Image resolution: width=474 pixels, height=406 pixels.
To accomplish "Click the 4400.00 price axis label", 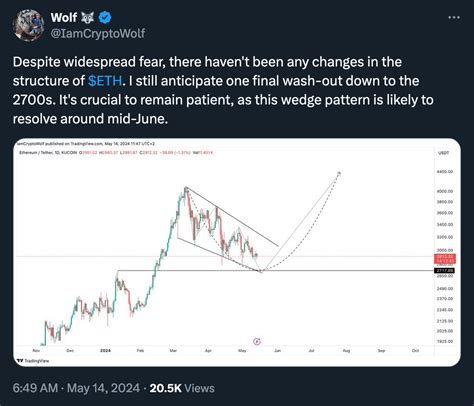I will coord(445,172).
